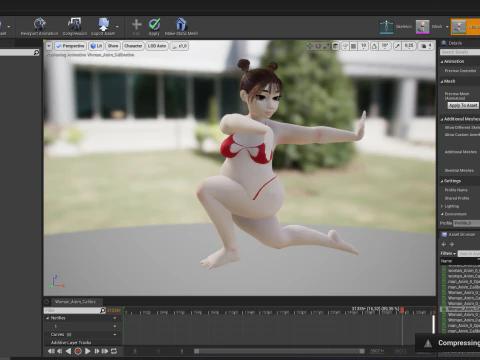The height and width of the screenshot is (360, 480).
Task: Jump to the animation start
Action: pos(51,351)
